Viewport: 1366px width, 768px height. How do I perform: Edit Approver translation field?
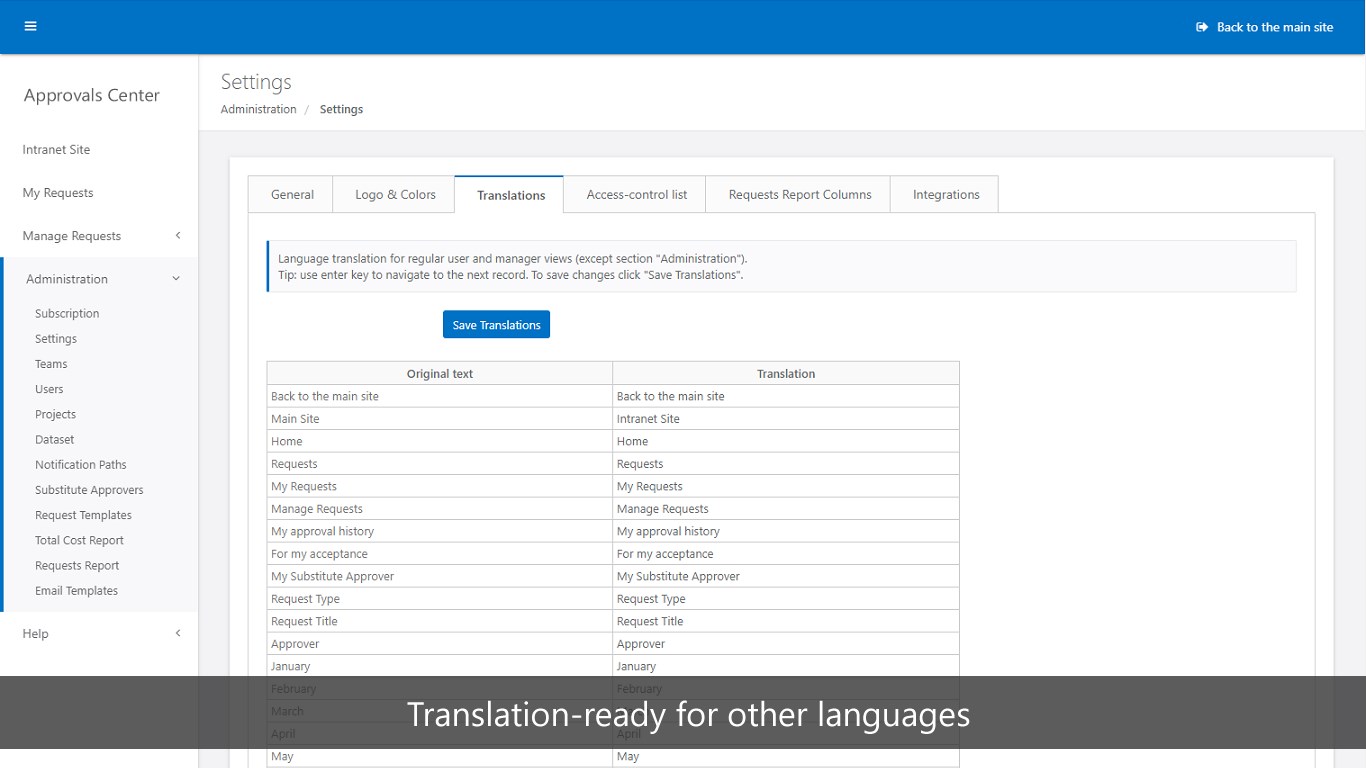tap(786, 644)
